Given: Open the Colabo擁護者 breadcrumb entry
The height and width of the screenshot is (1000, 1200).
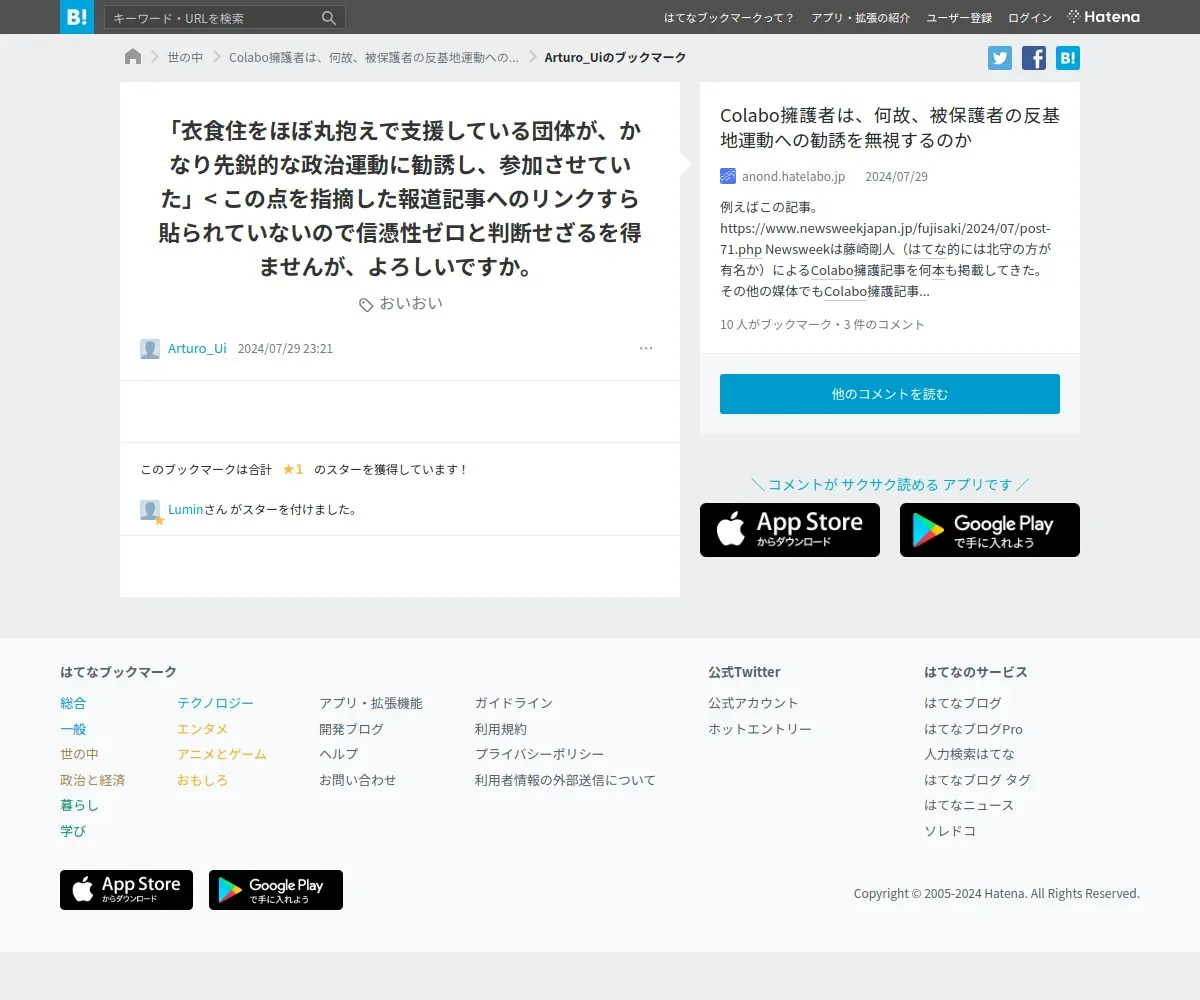Looking at the screenshot, I should tap(374, 58).
